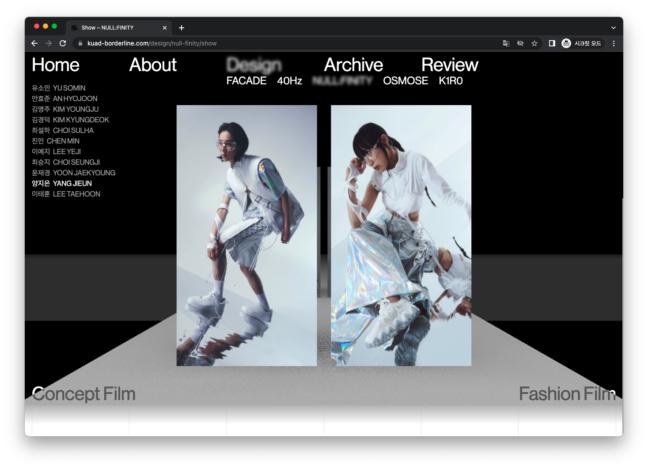
Task: Select the FACADE submenu link
Action: (246, 80)
